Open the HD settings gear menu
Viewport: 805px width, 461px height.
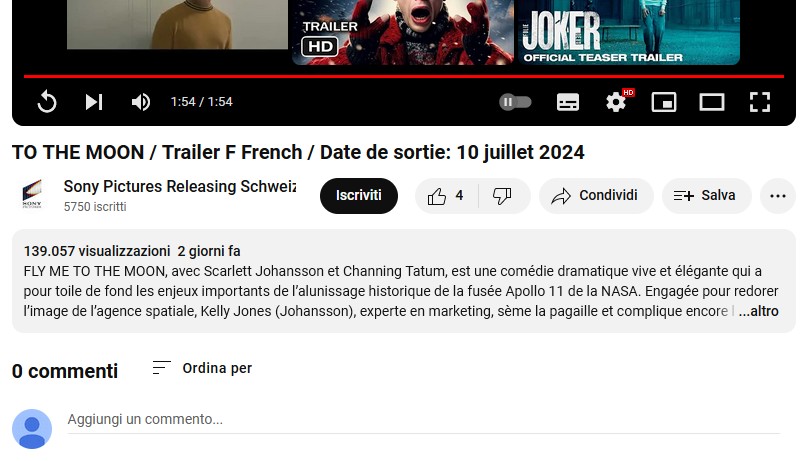pos(617,102)
